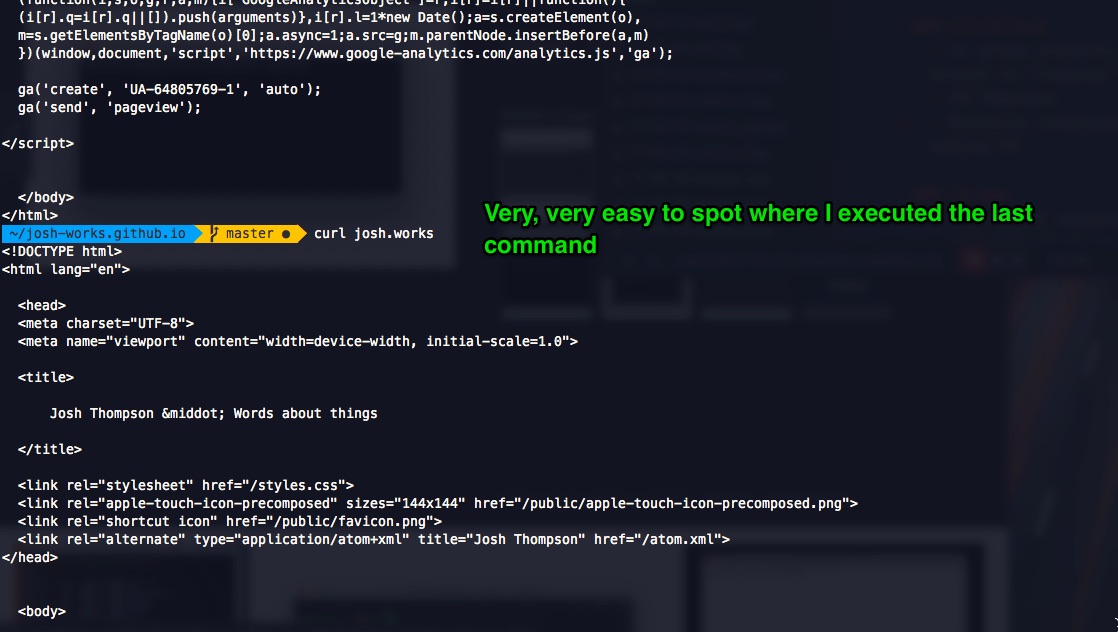Click the opening <head> tag line

42,305
